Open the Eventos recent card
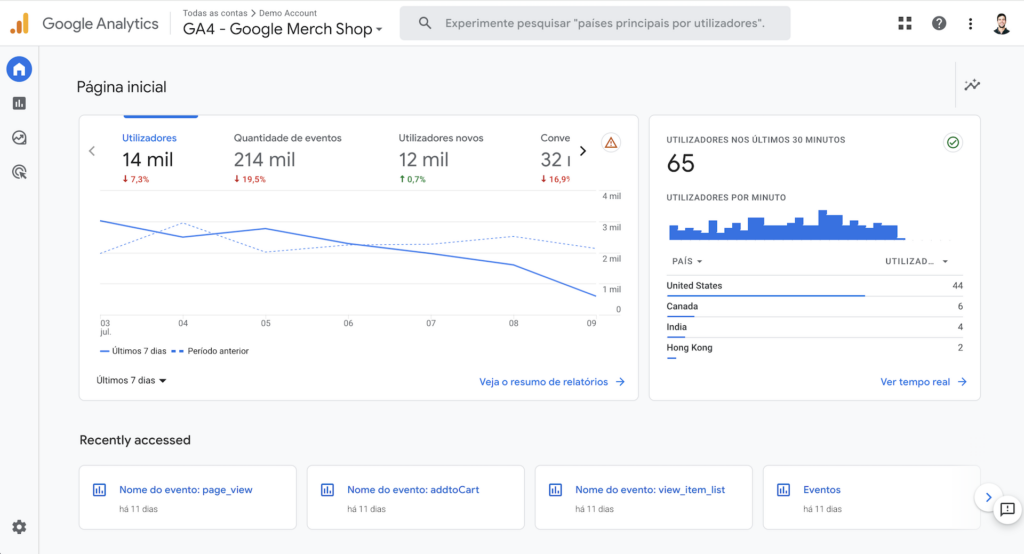This screenshot has width=1024, height=554. pos(871,497)
